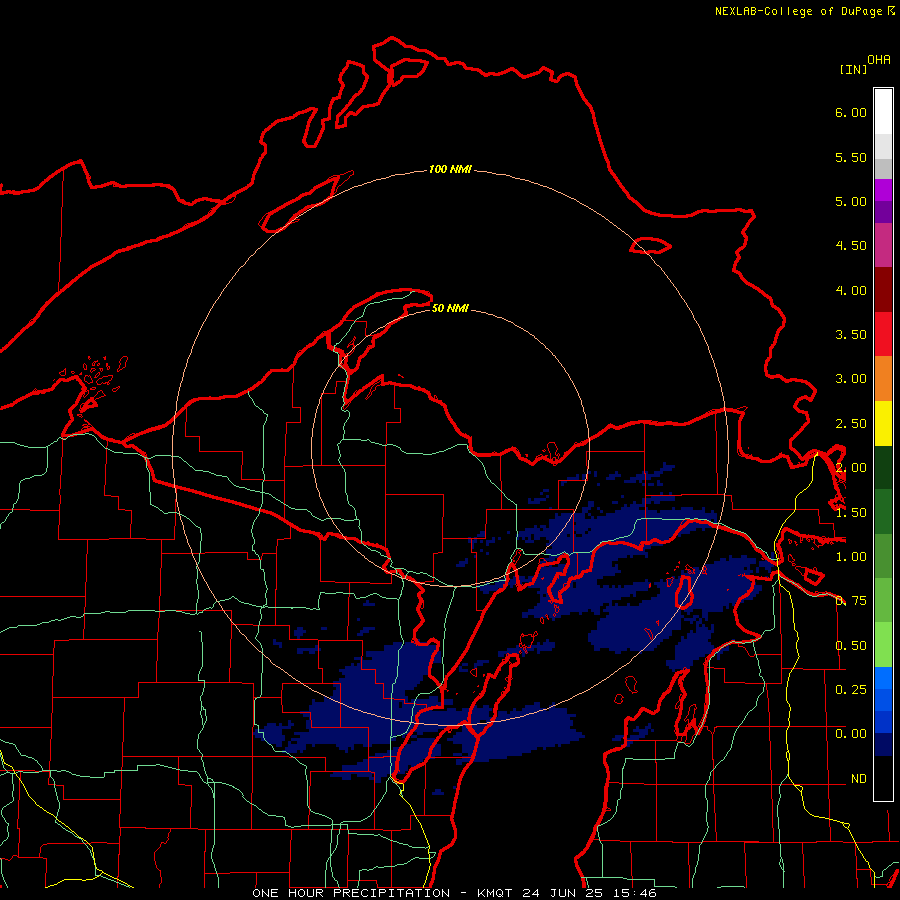The image size is (900, 900).
Task: Pick the bright red 3.50 legend block
Action: (x=883, y=334)
